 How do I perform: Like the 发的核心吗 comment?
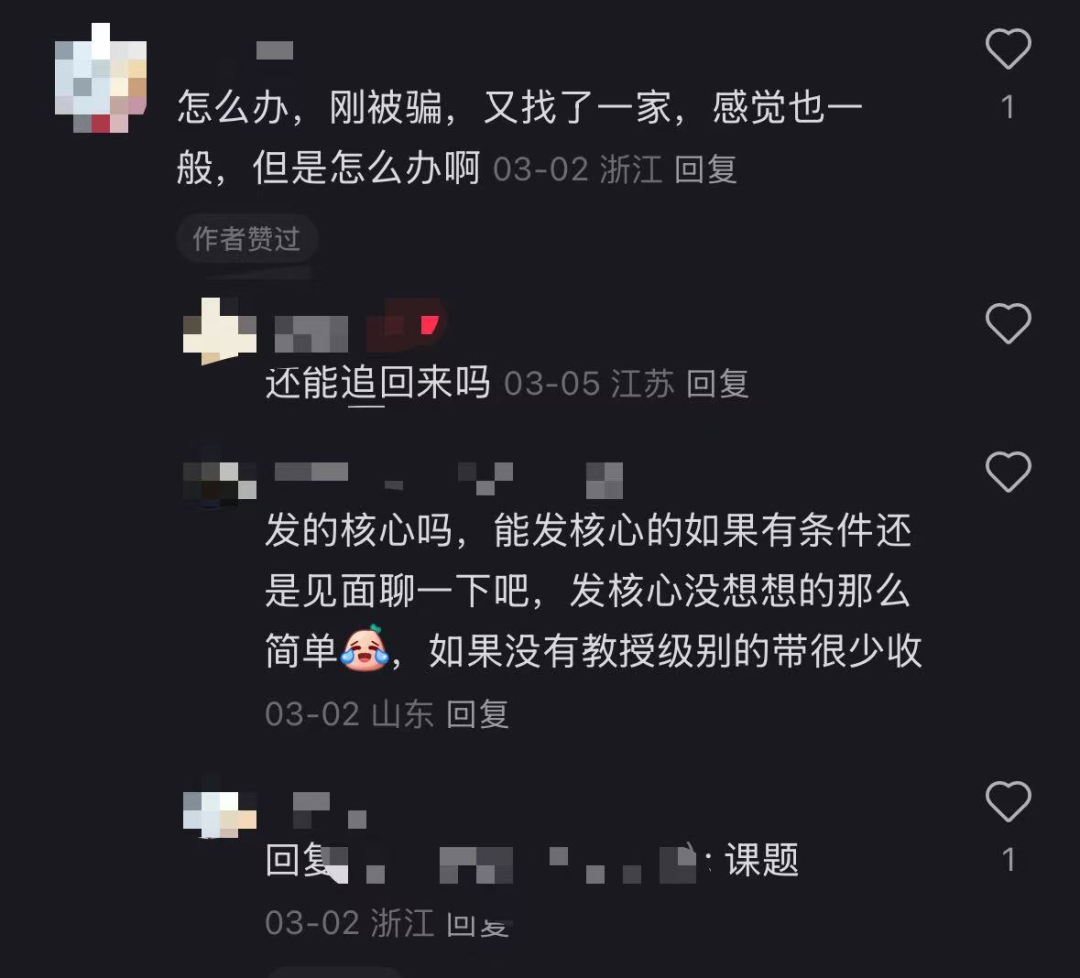(x=1008, y=472)
